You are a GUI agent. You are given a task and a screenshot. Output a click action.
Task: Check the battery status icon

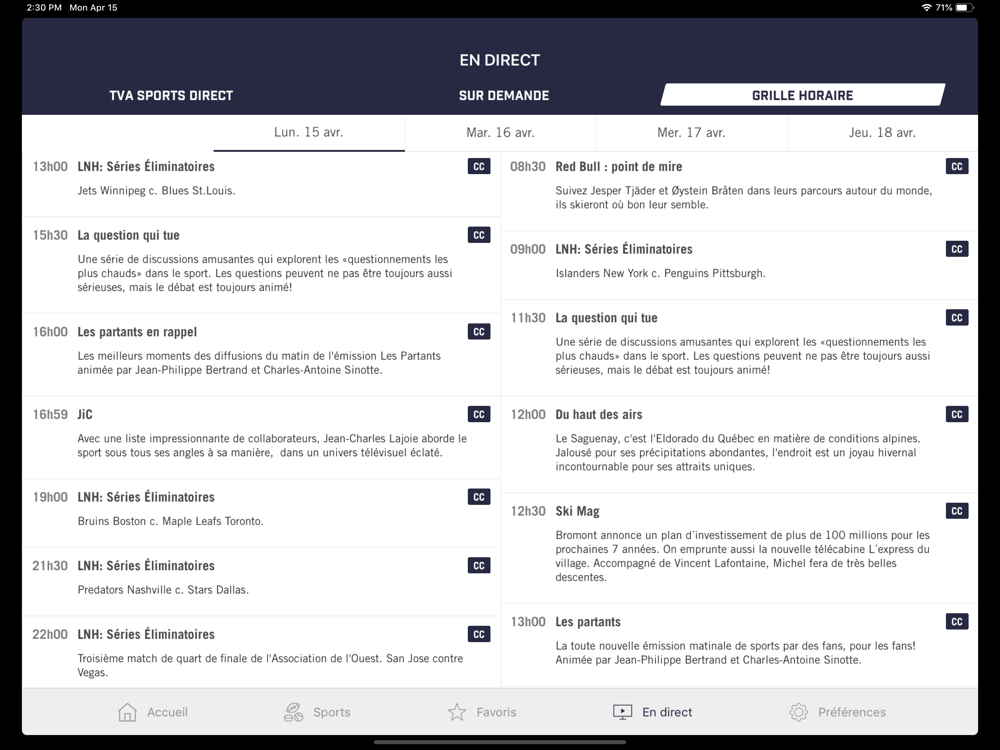pos(965,8)
